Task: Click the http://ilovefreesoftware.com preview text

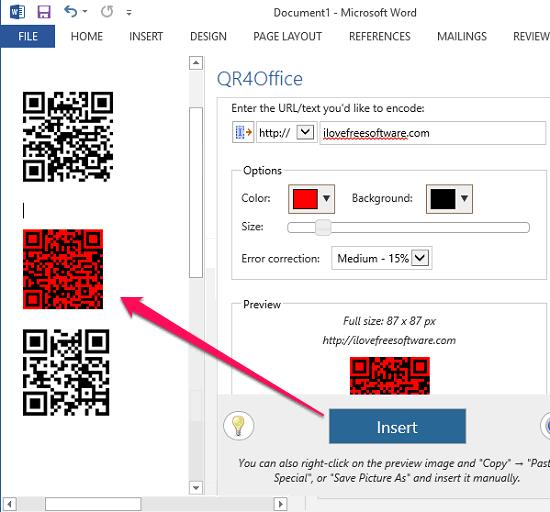Action: [389, 340]
